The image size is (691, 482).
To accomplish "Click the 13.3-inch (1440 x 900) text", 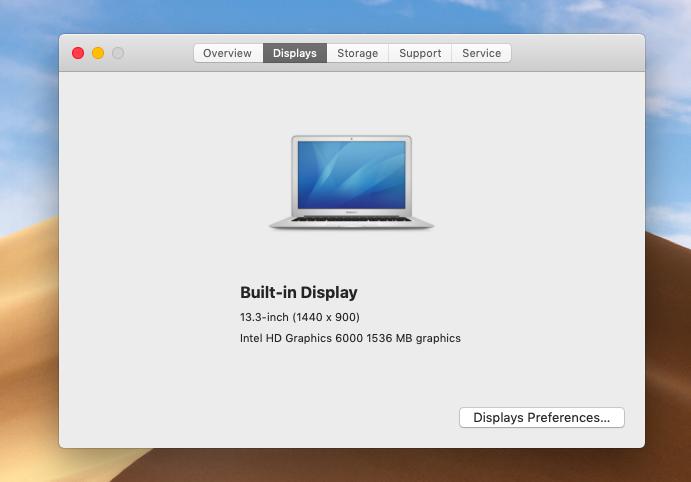I will [x=300, y=317].
